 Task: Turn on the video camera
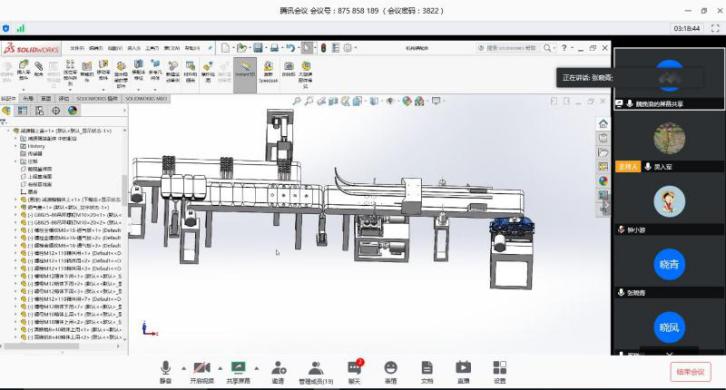(x=202, y=372)
